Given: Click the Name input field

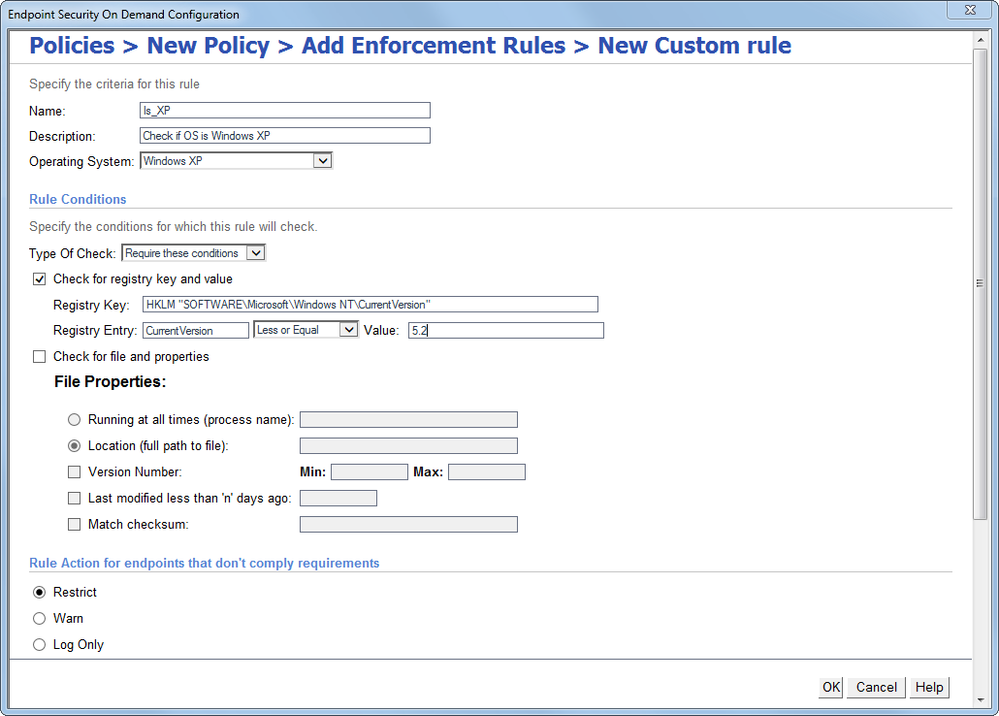Looking at the screenshot, I should pos(285,111).
